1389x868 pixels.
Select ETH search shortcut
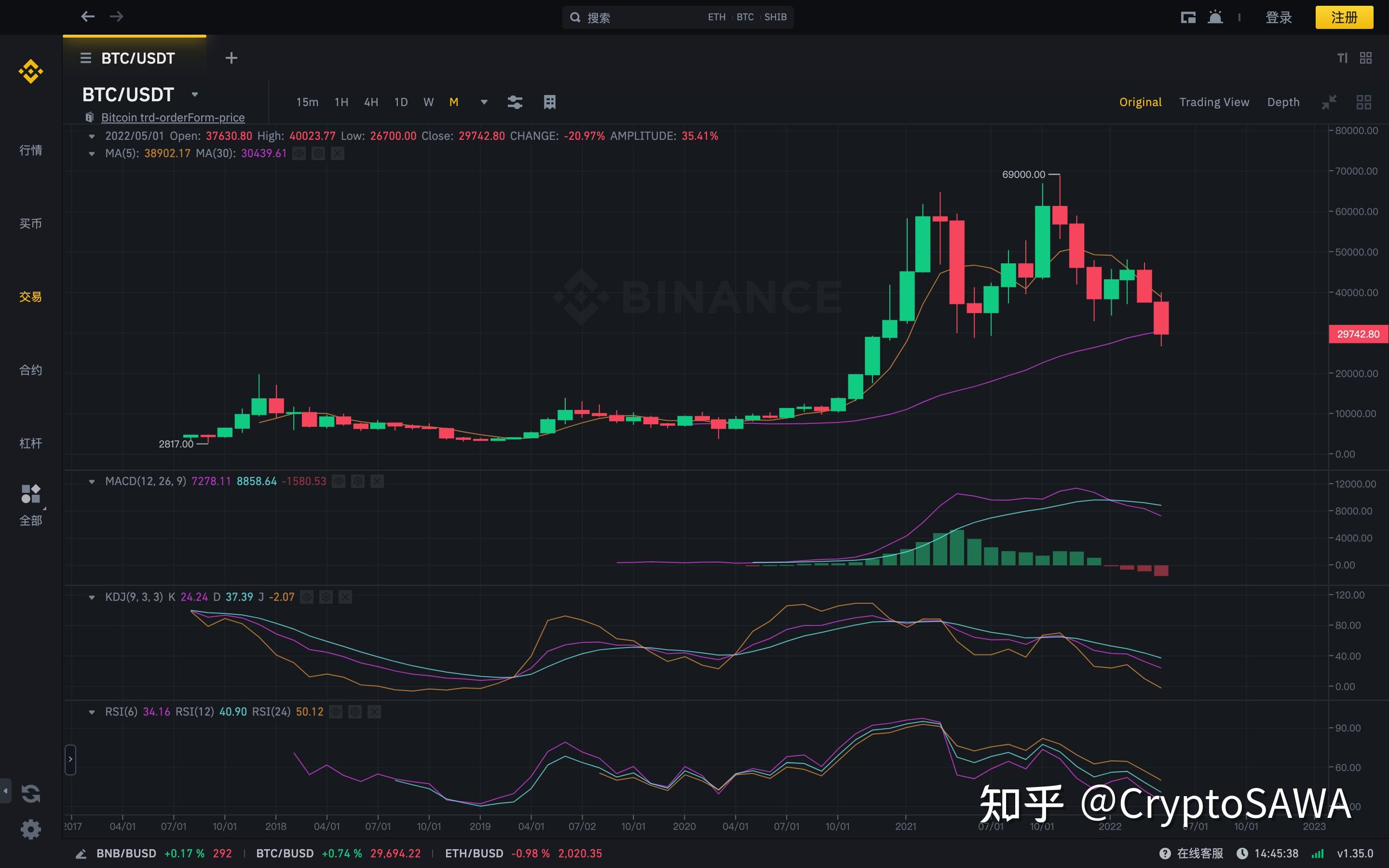(x=716, y=17)
